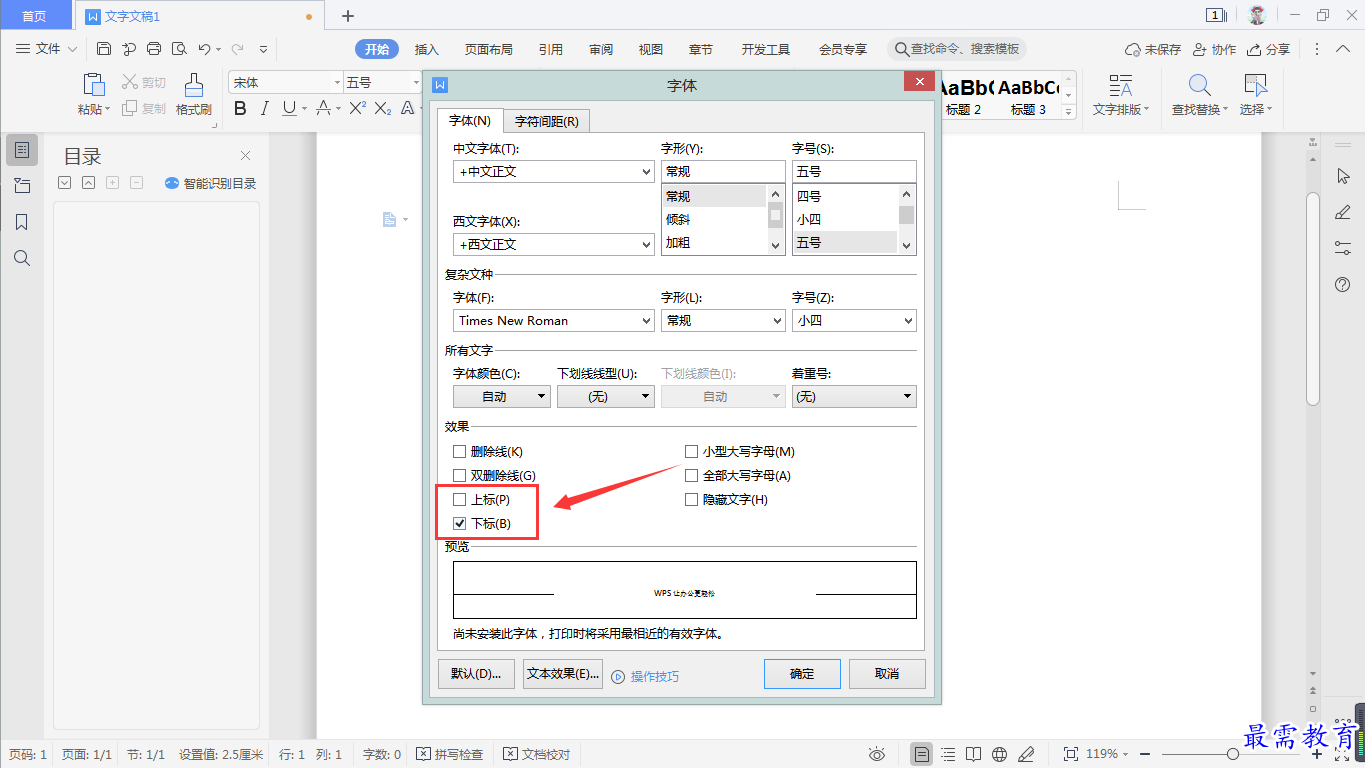Screen dimensions: 1365x768
Task: Open the bookmark sidebar icon
Action: (x=22, y=222)
